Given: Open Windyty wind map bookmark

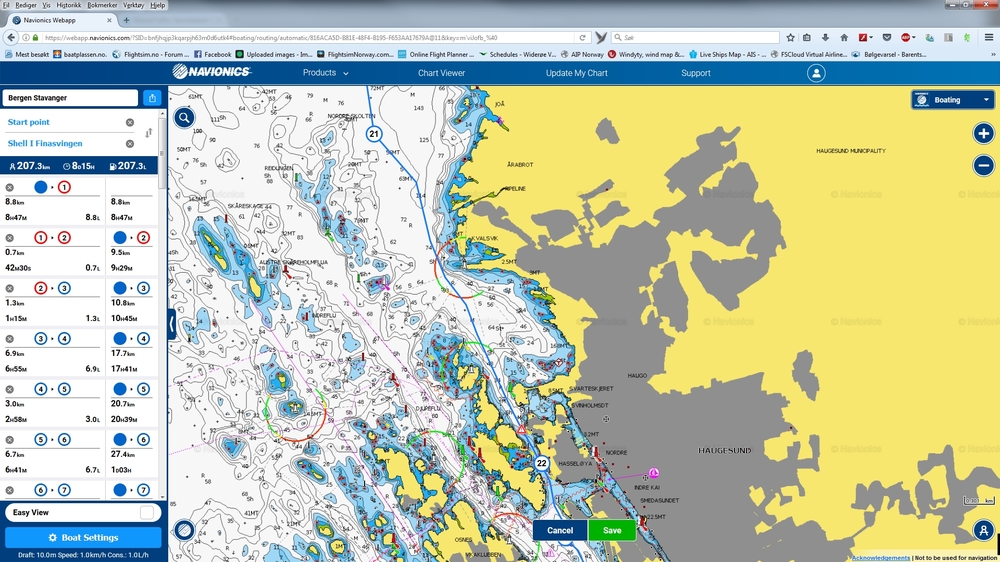Looking at the screenshot, I should click(646, 55).
